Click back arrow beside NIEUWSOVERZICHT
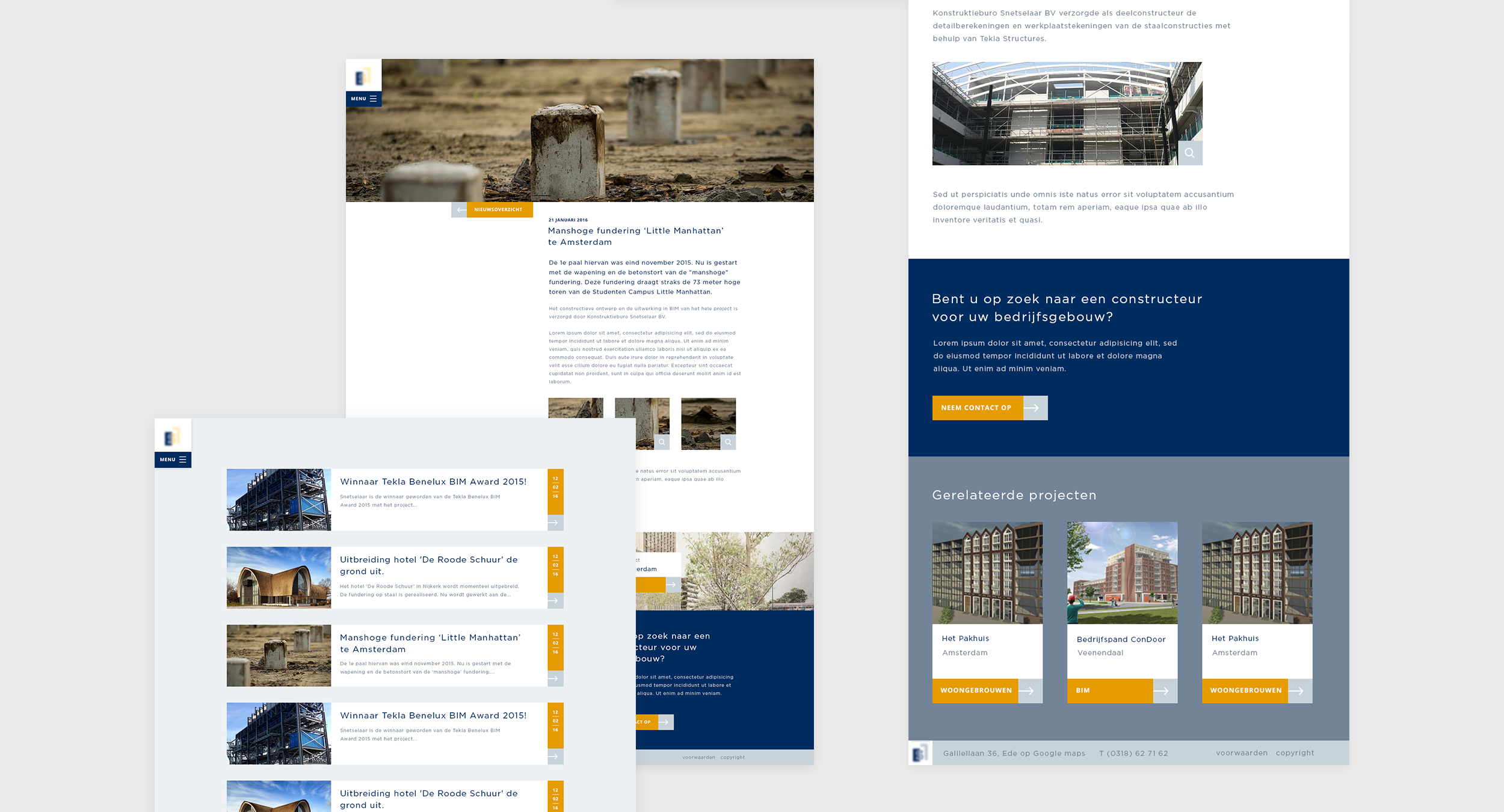Screen dimensions: 1504x812 click(460, 209)
